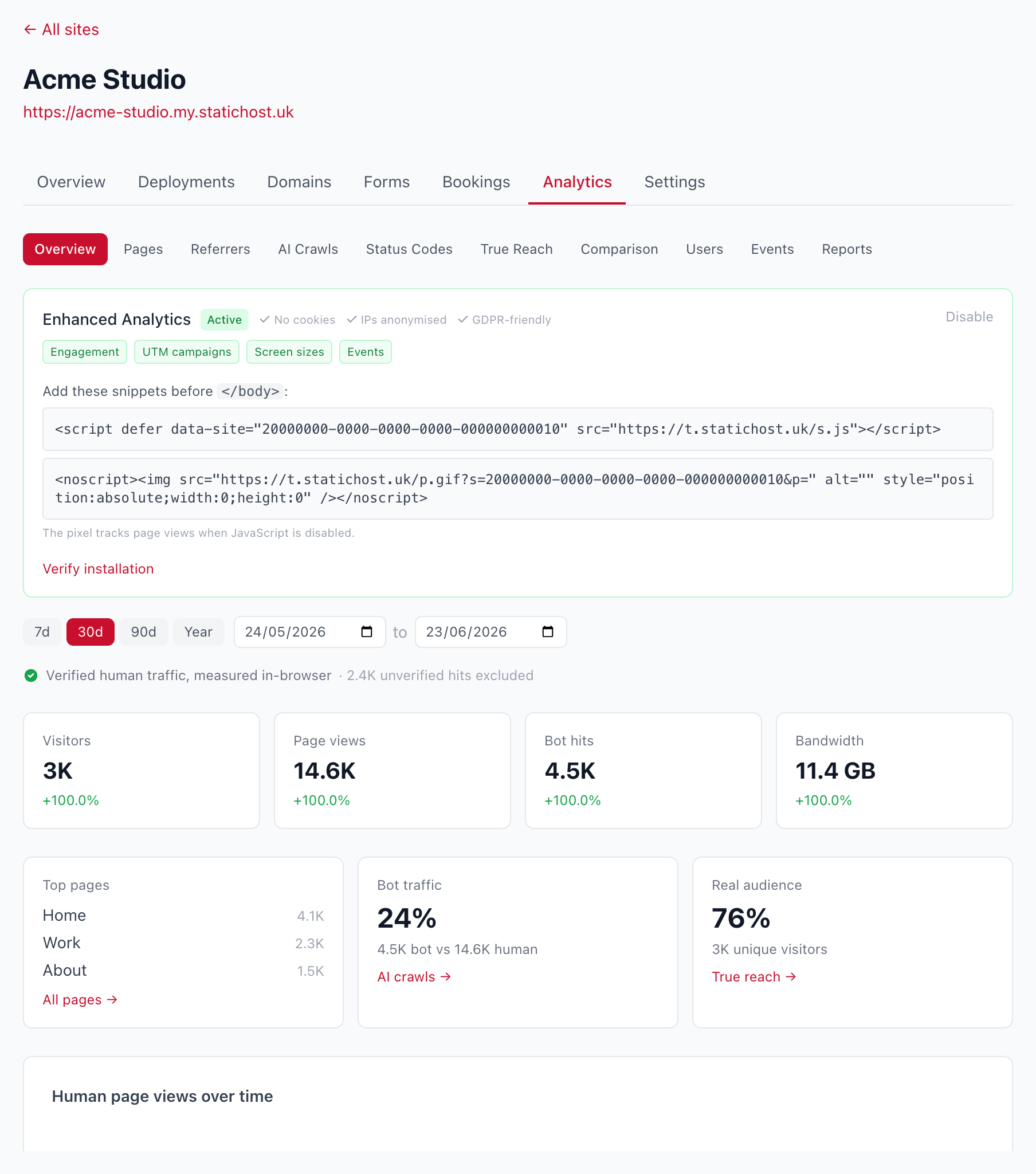Switch to the Pages sub-tab
This screenshot has height=1174, width=1036.
tap(144, 249)
